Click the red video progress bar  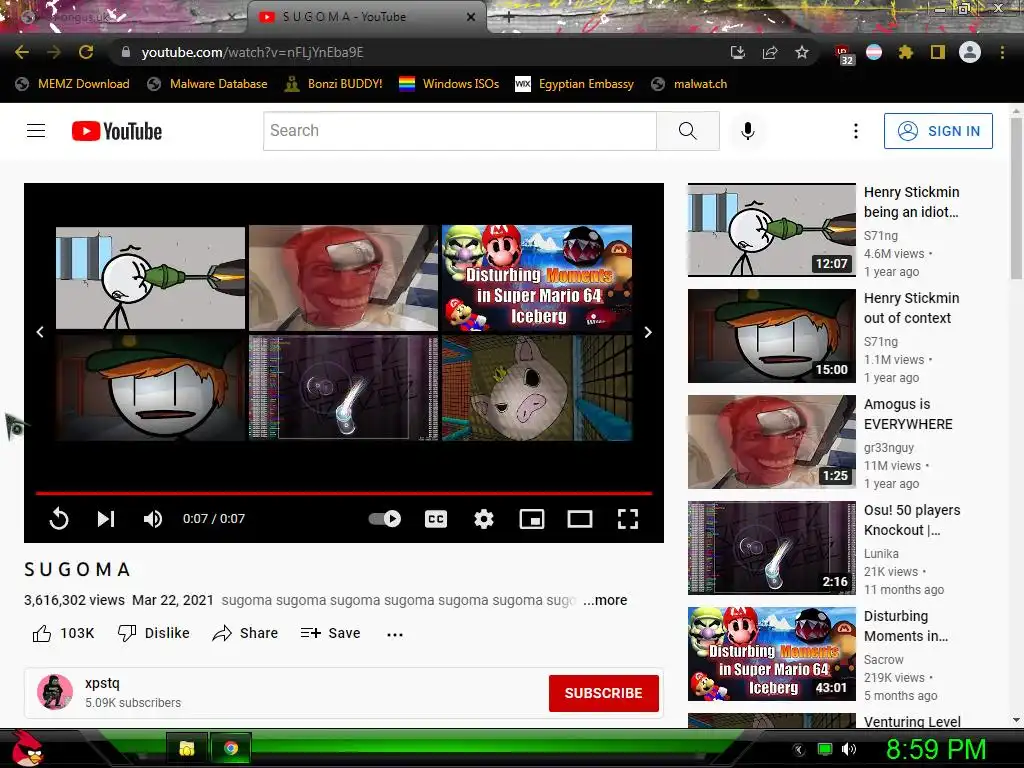tap(344, 493)
